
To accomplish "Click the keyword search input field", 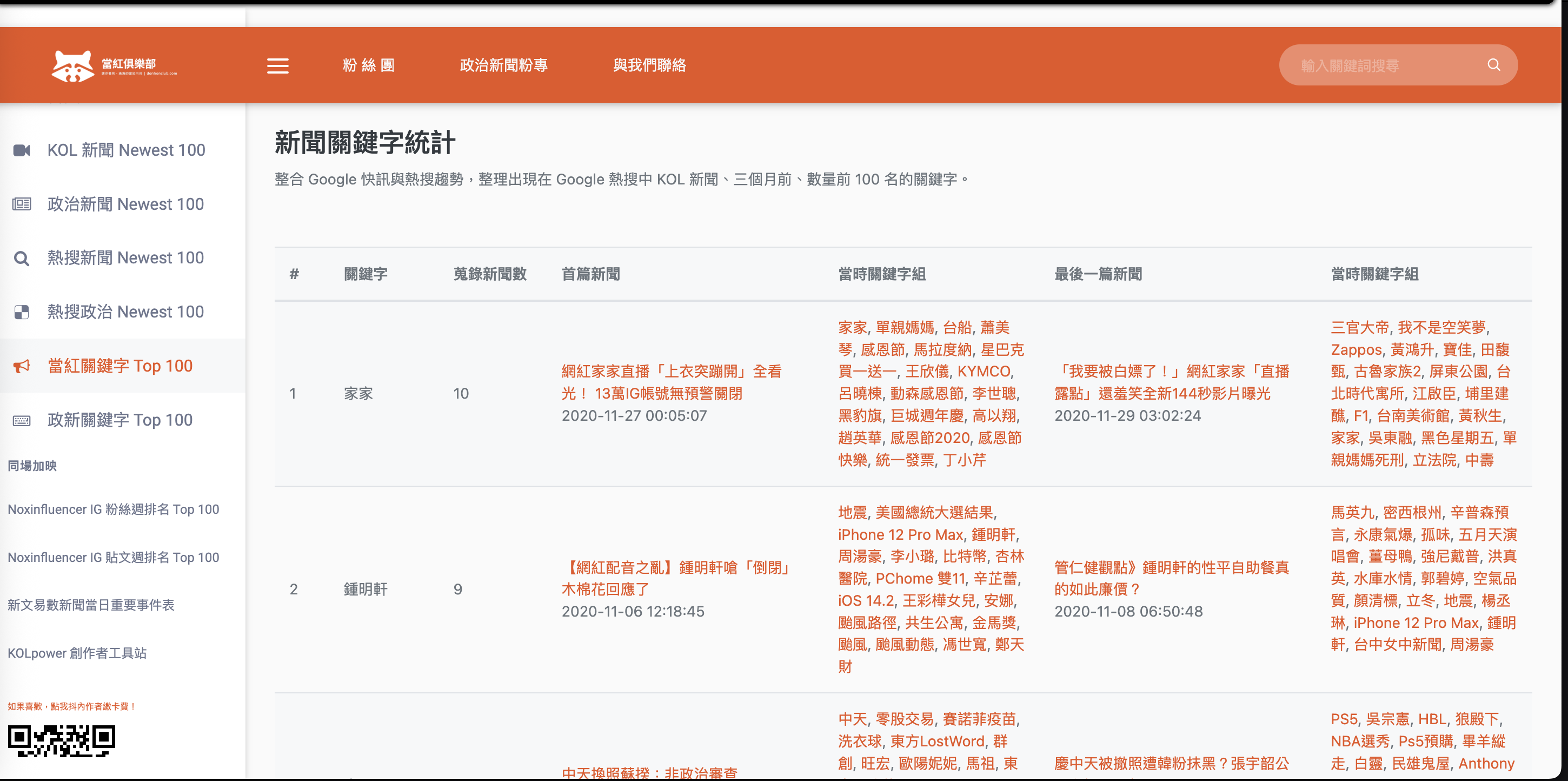I will (1382, 65).
